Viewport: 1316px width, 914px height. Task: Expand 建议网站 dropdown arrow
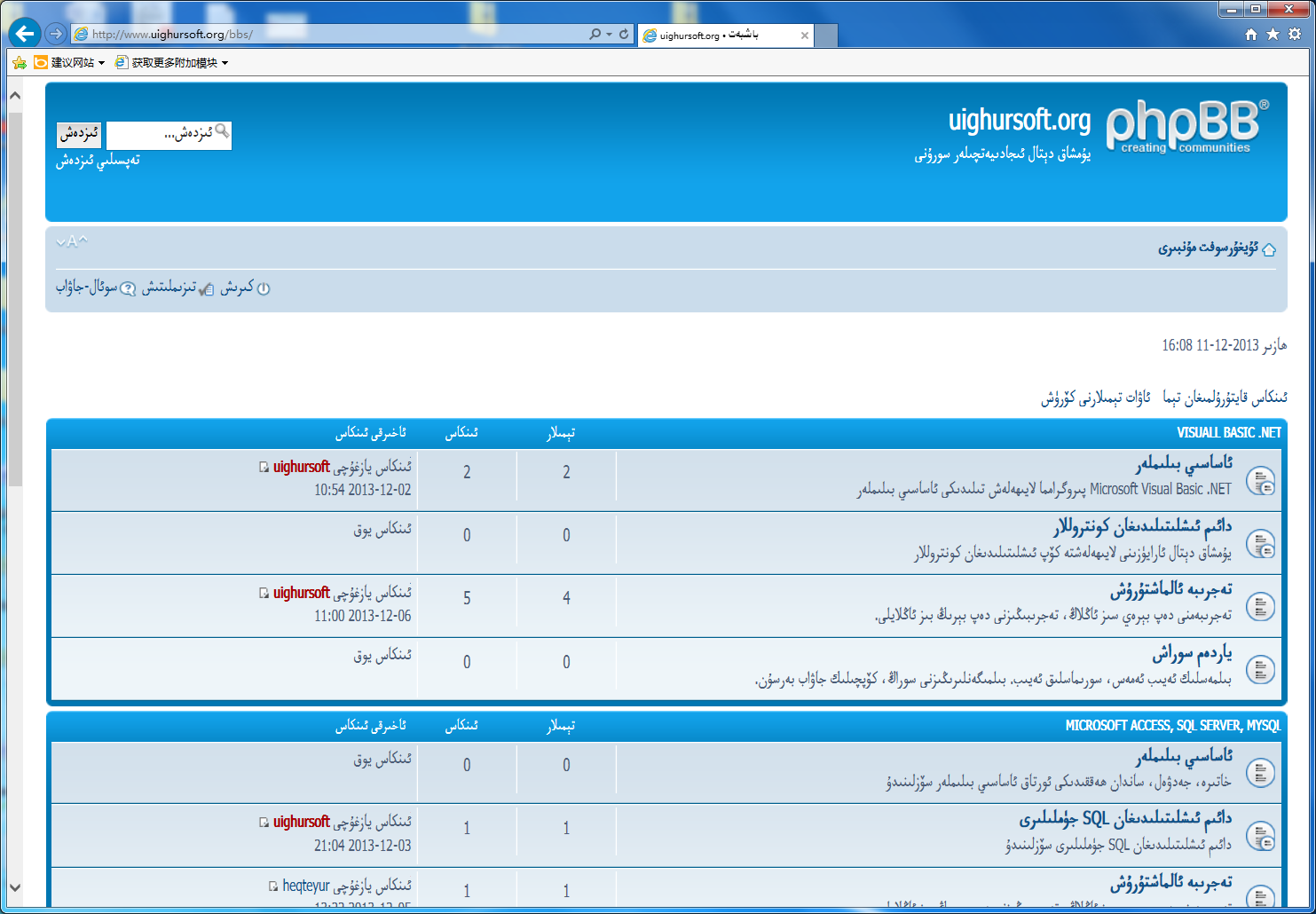click(101, 63)
